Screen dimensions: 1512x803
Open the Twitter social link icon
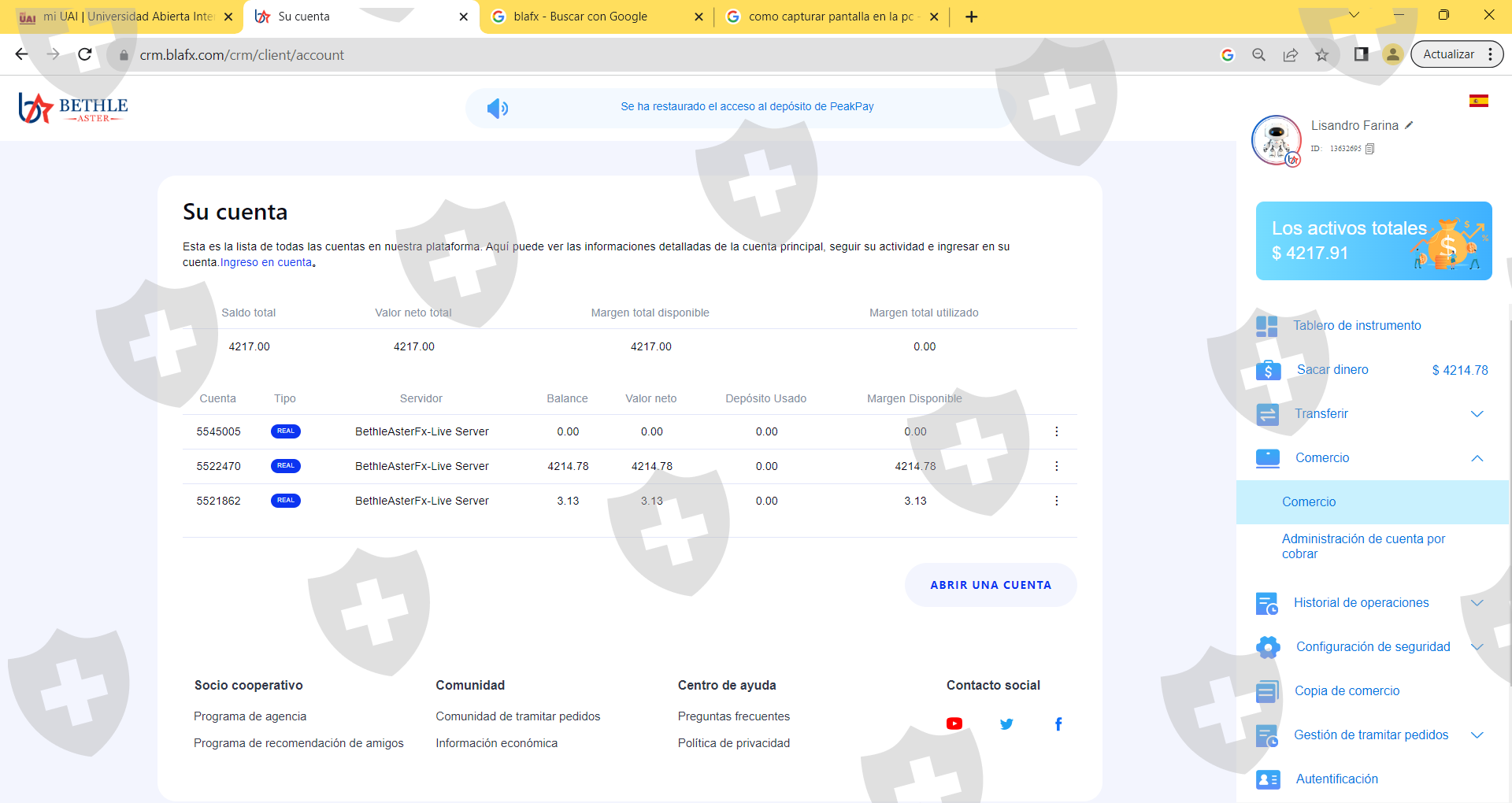tap(1006, 723)
